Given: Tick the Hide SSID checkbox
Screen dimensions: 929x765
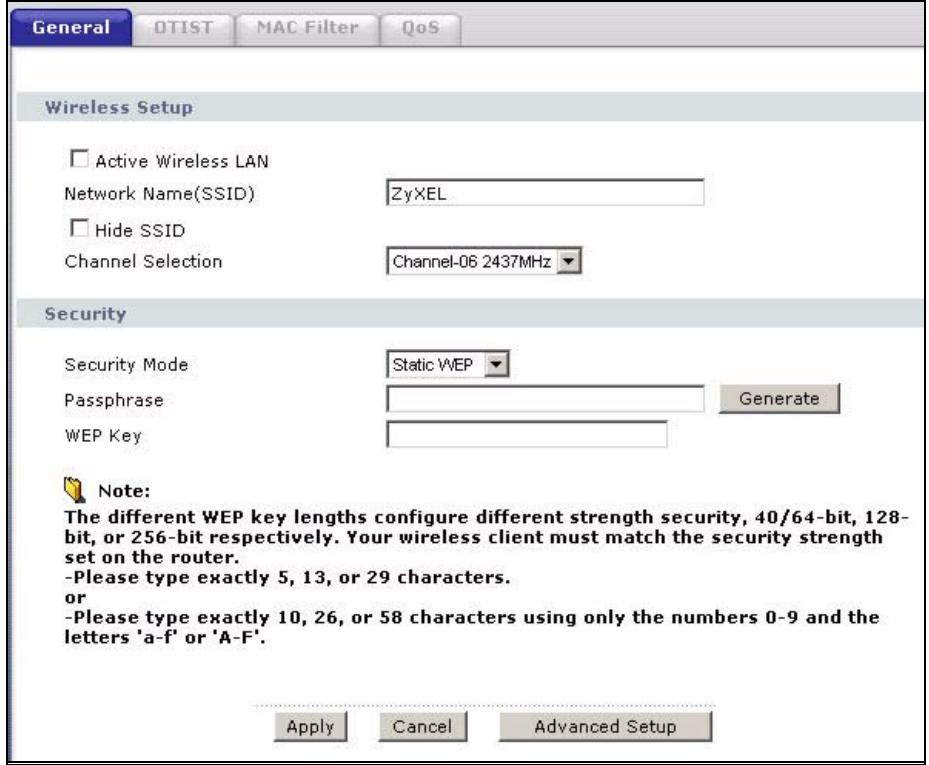Looking at the screenshot, I should pos(79,228).
